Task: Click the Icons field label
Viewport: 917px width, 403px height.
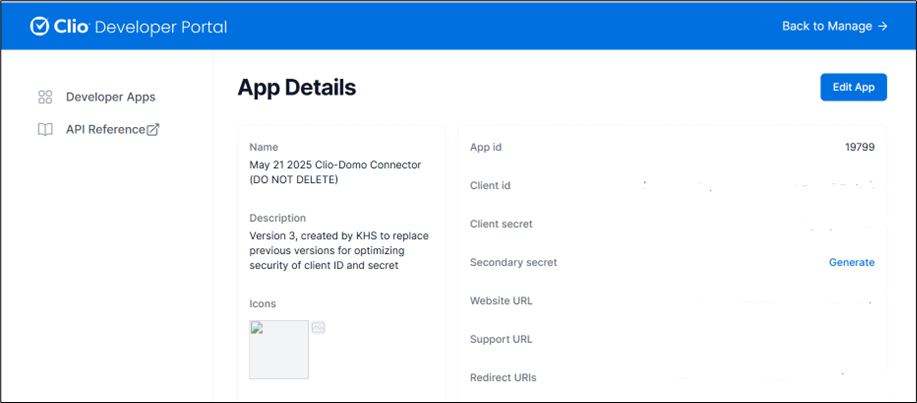Action: coord(263,304)
